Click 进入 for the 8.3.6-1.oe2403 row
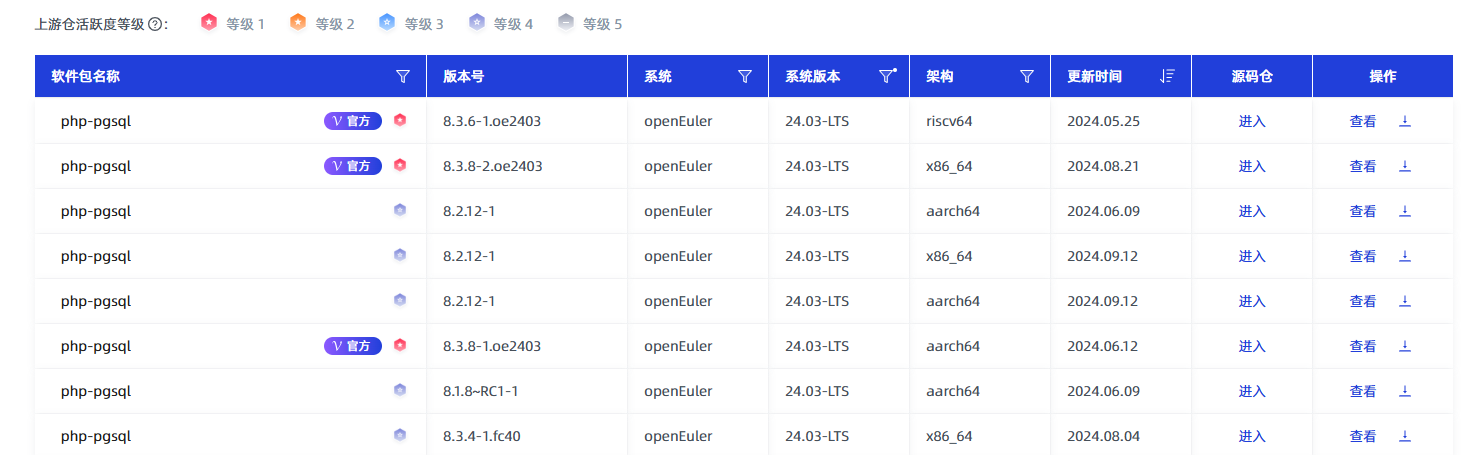 (1252, 121)
